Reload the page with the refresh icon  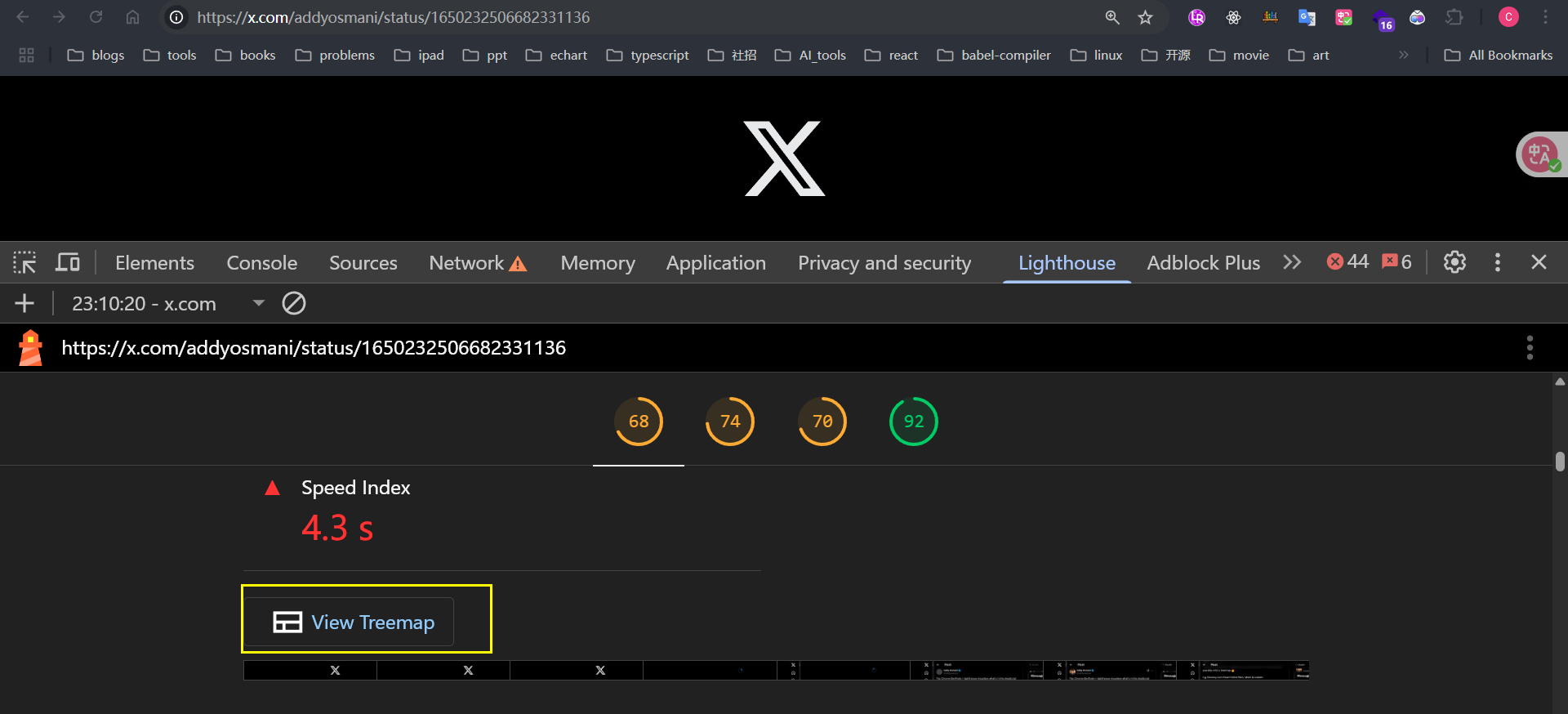tap(96, 17)
